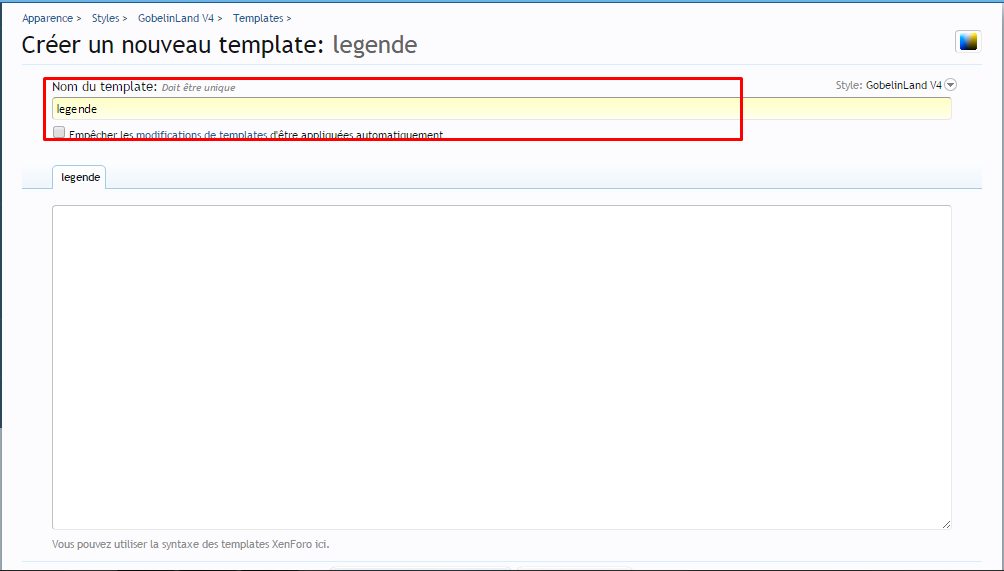Click the Style: label text
The image size is (1004, 571).
[849, 86]
